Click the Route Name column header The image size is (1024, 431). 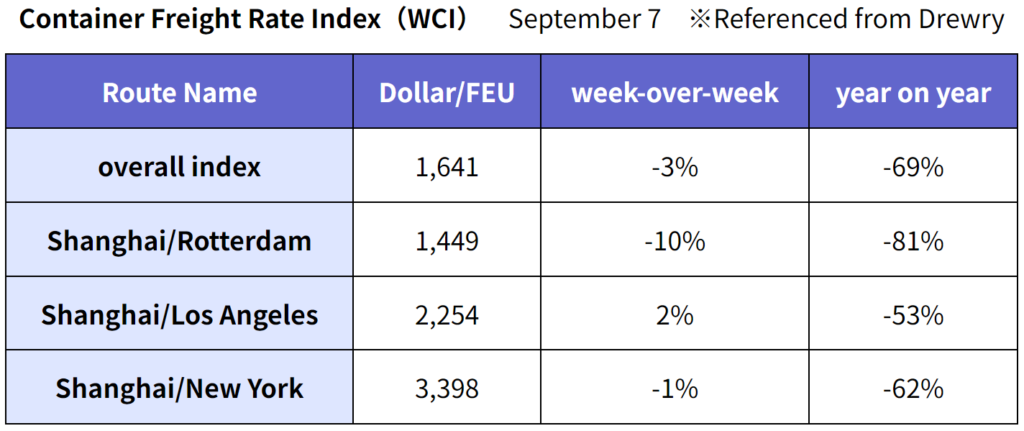[180, 92]
